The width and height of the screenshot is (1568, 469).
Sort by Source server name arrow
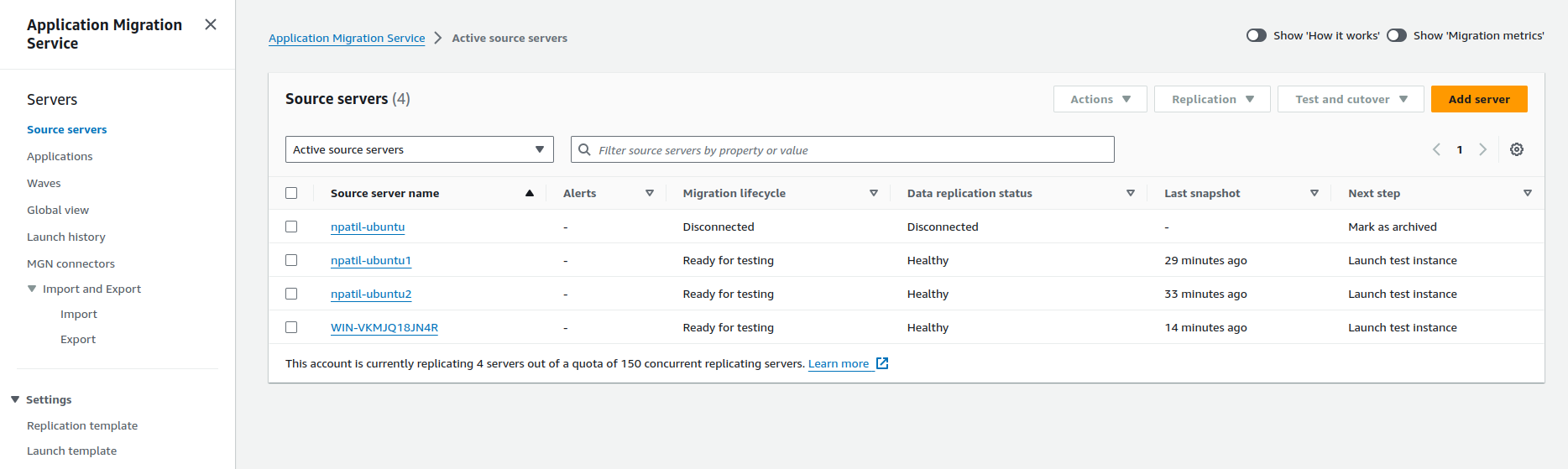point(530,193)
